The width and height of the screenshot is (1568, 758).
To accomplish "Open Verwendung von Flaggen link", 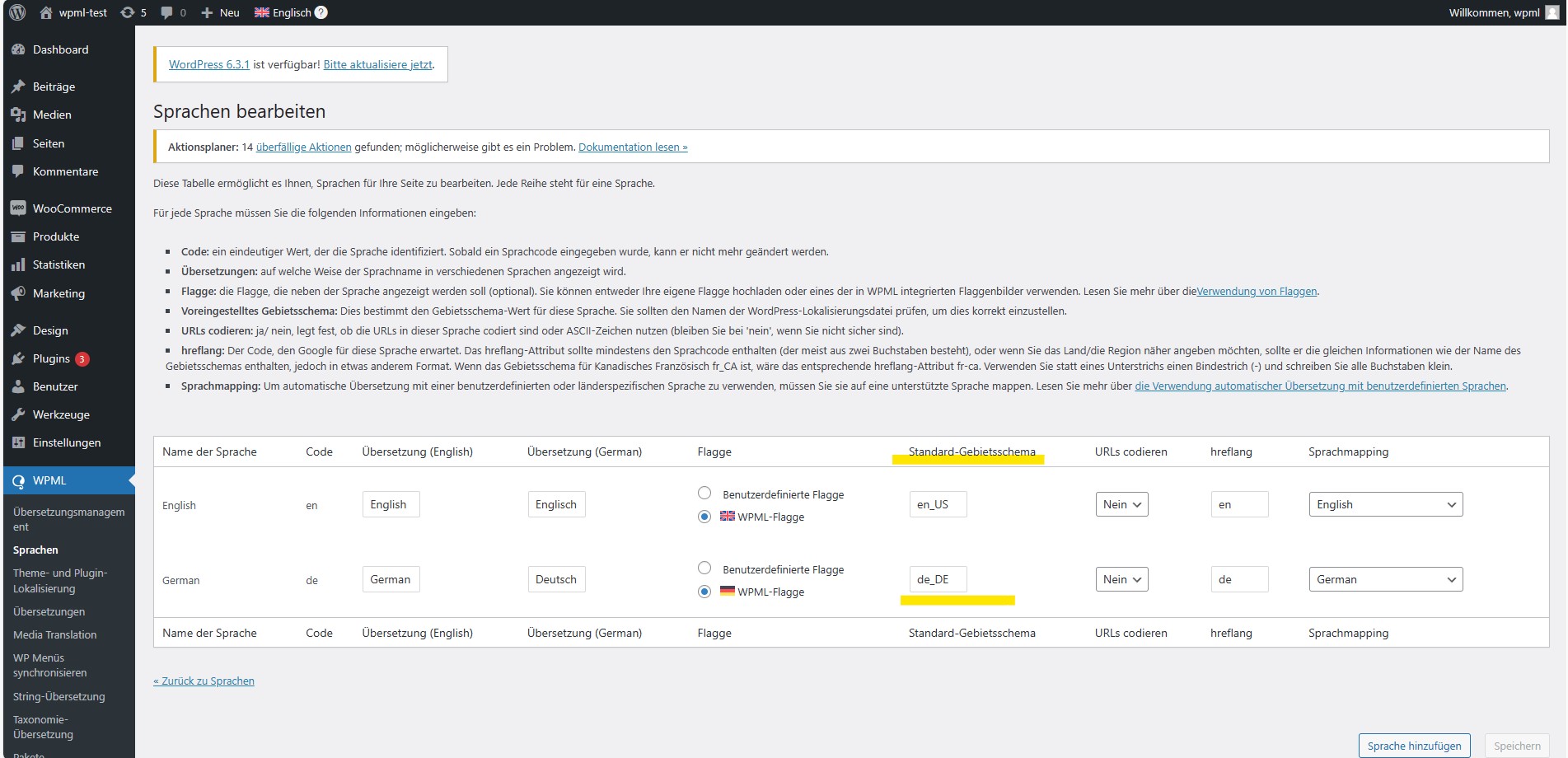I will click(1257, 291).
